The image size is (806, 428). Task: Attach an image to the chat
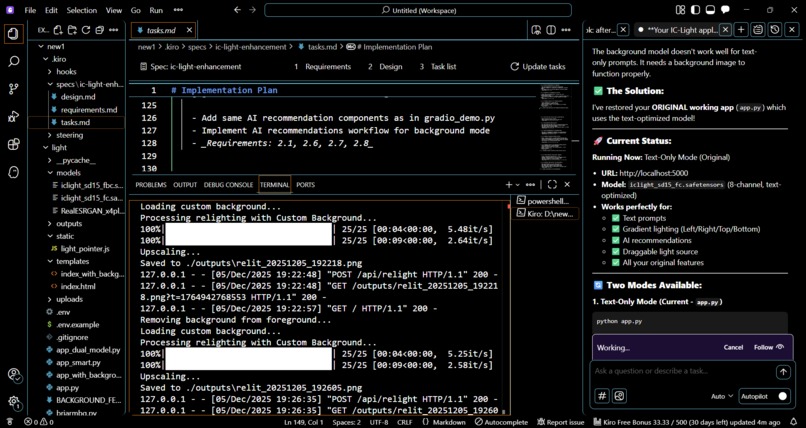pos(619,396)
